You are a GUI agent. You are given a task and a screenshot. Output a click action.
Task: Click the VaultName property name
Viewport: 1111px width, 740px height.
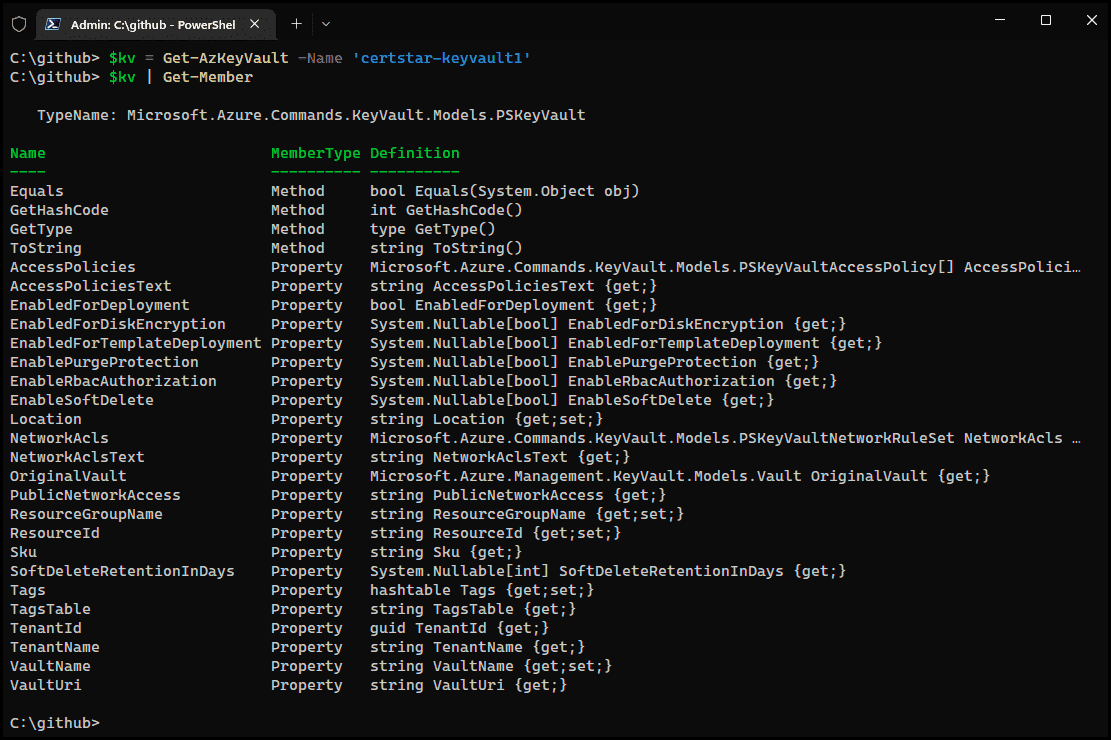tap(50, 666)
